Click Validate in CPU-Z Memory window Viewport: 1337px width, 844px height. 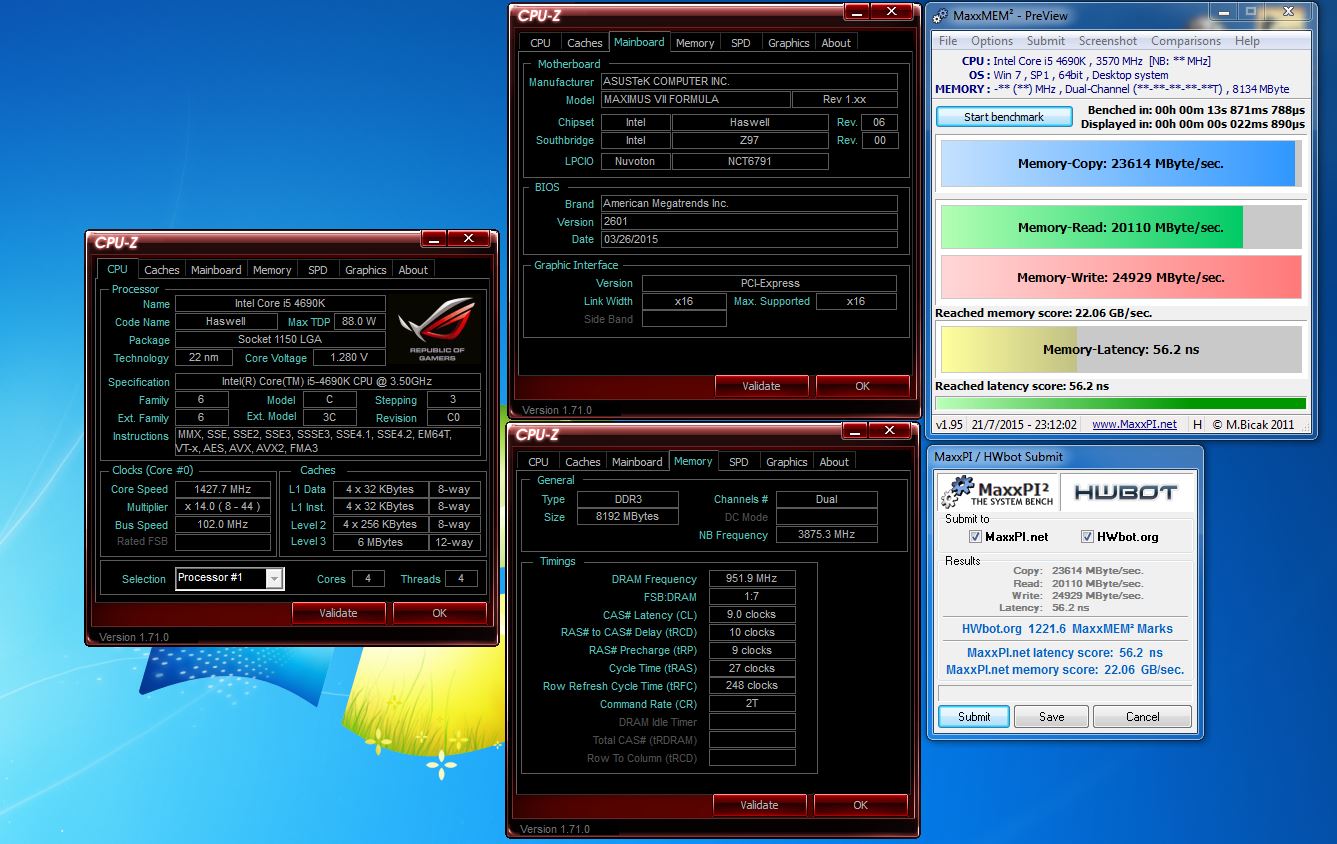tap(759, 805)
